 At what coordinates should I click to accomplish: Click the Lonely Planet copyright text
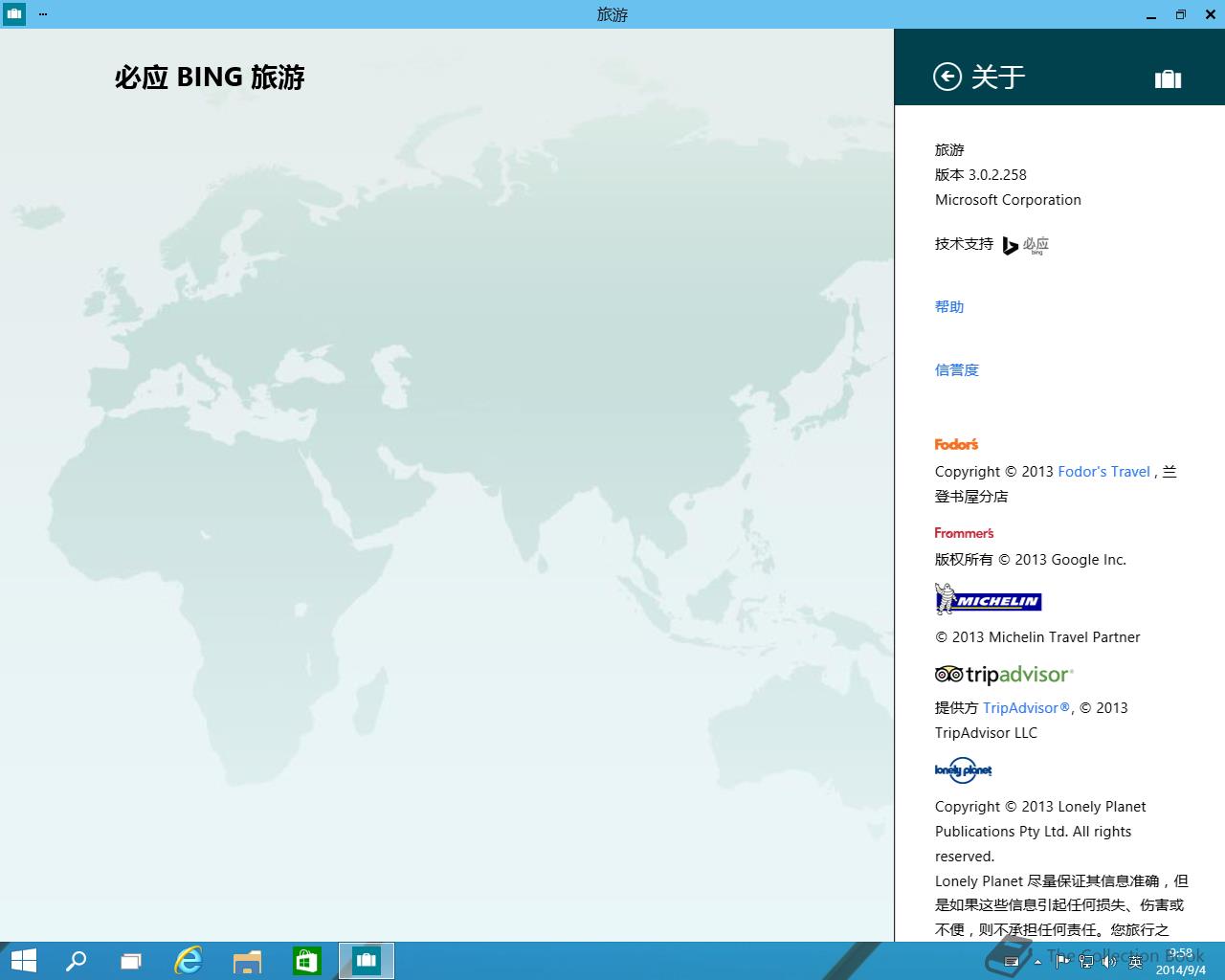coord(1040,832)
